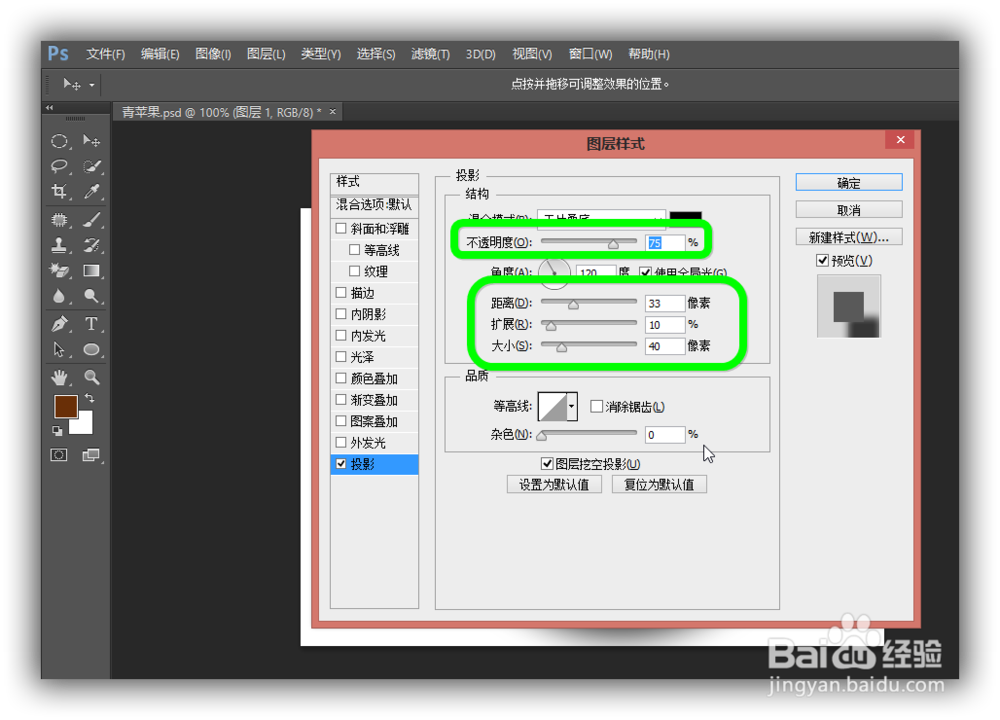Open the 等高线 contour picker

(x=556, y=406)
